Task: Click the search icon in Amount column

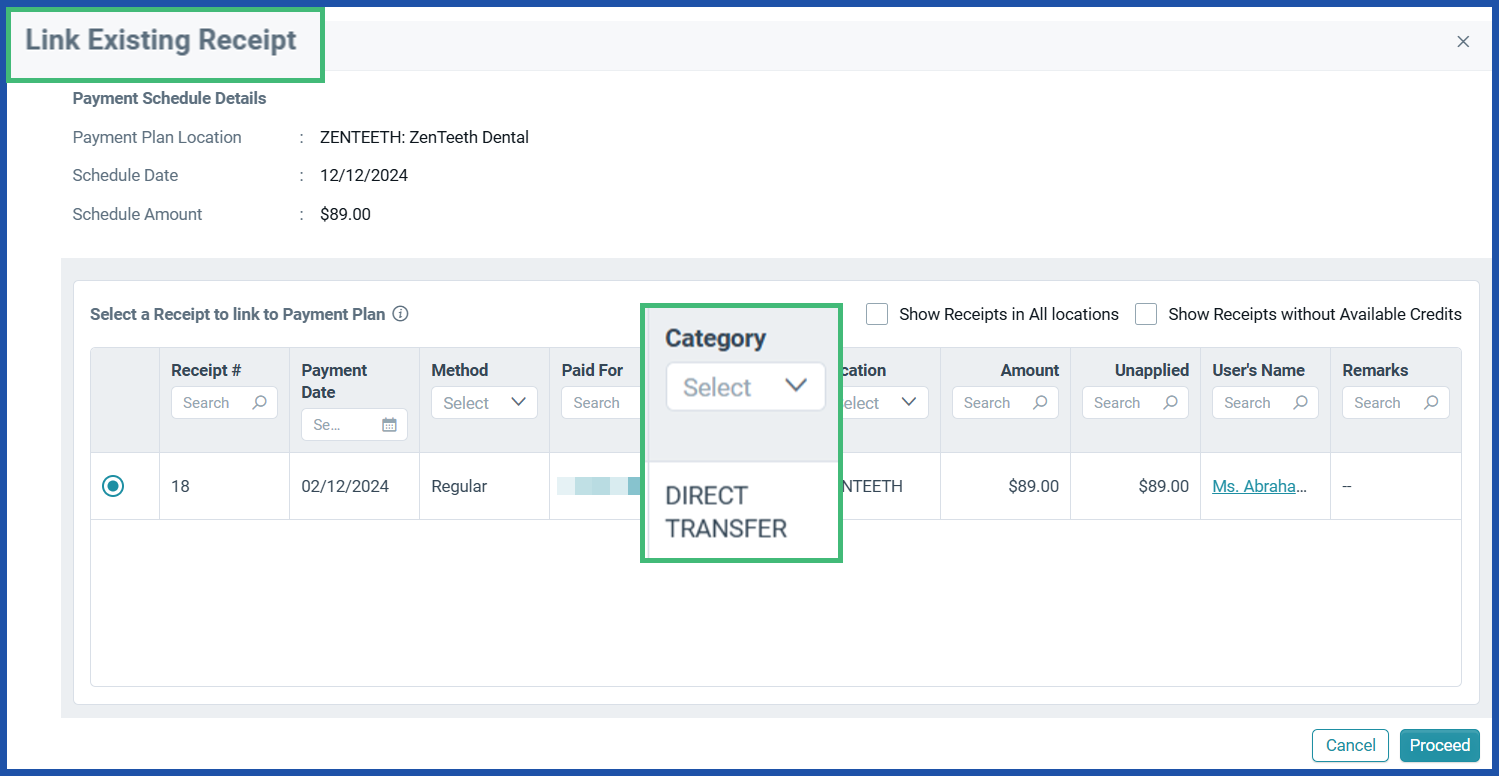Action: tap(1040, 402)
